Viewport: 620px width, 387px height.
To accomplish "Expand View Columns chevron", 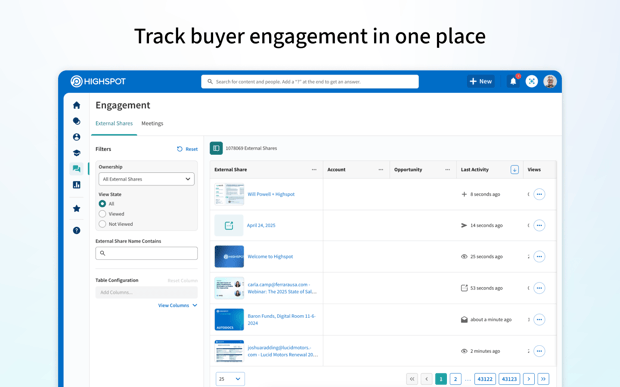I will (195, 305).
